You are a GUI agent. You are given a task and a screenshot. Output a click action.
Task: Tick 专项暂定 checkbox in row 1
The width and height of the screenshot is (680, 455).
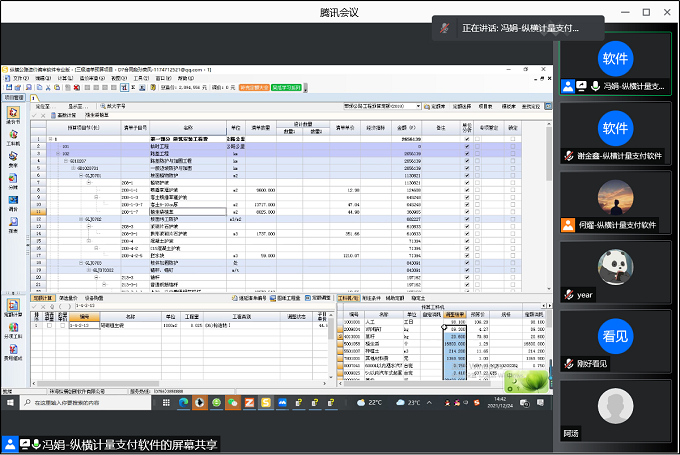pos(477,139)
